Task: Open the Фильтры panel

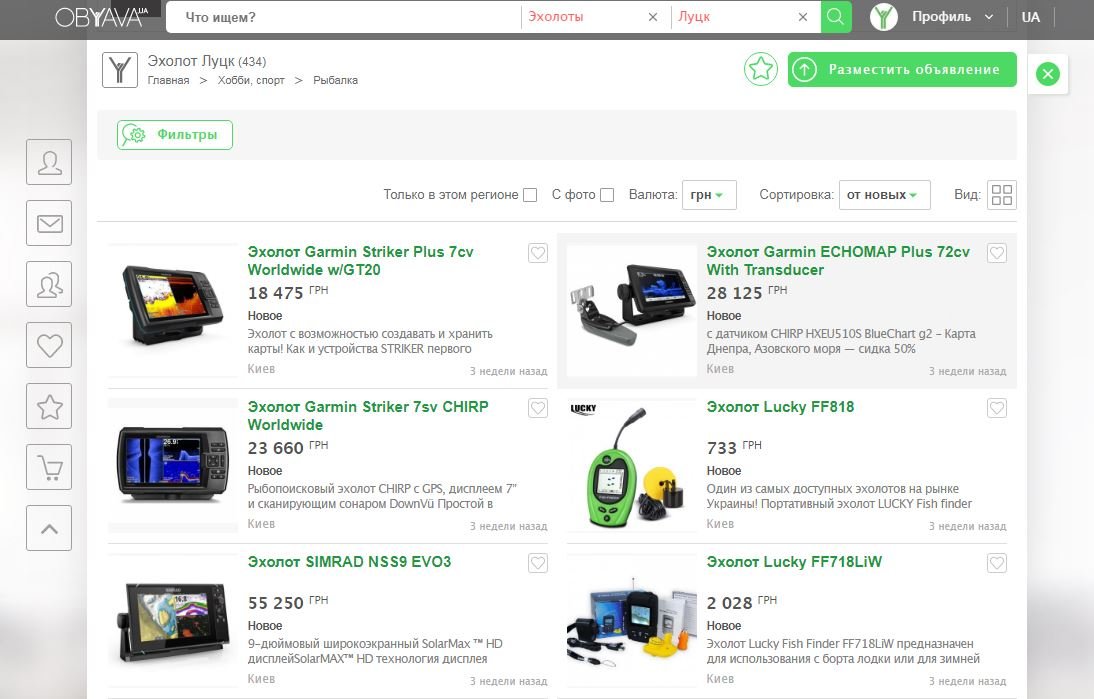Action: (174, 135)
